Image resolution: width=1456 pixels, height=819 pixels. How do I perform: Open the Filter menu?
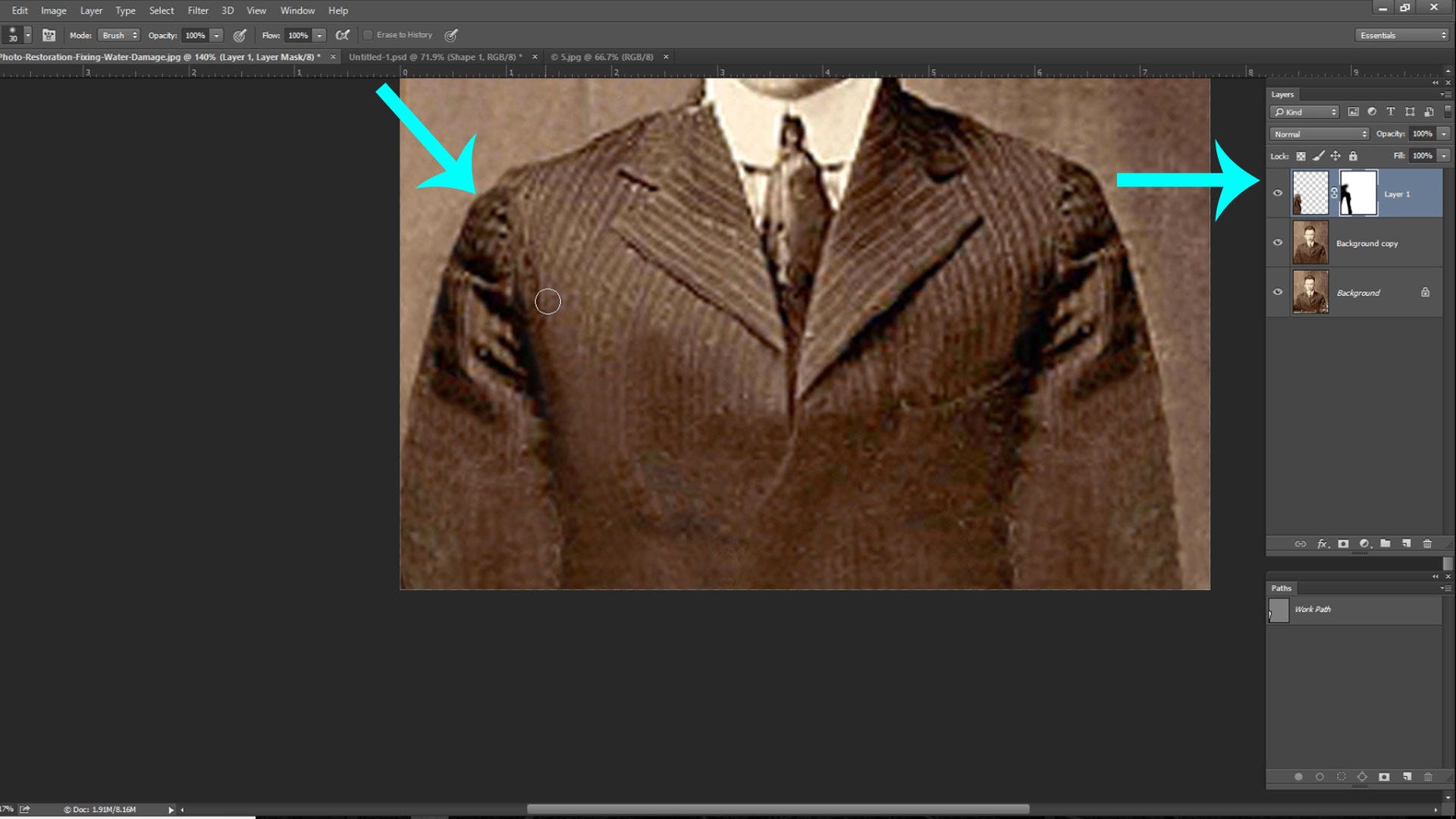point(197,10)
